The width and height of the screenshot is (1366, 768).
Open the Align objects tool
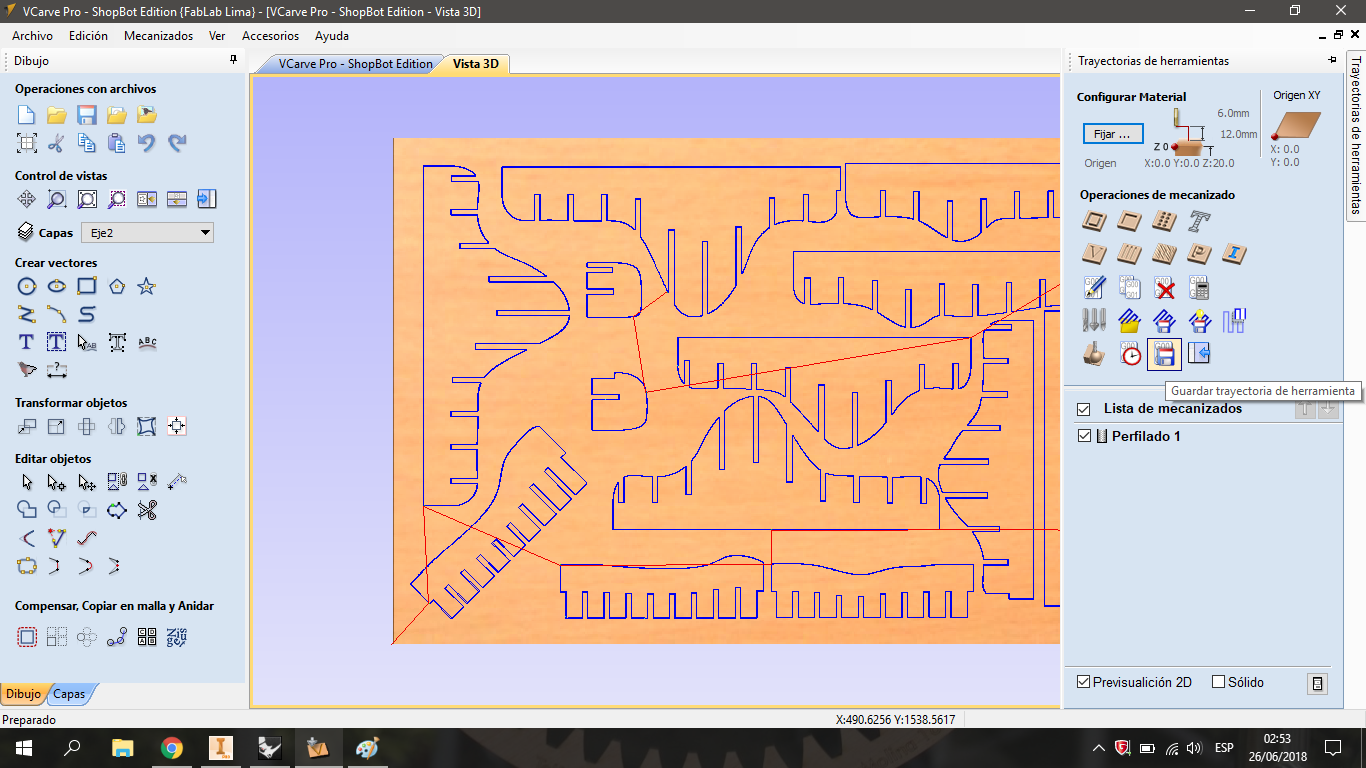point(177,427)
